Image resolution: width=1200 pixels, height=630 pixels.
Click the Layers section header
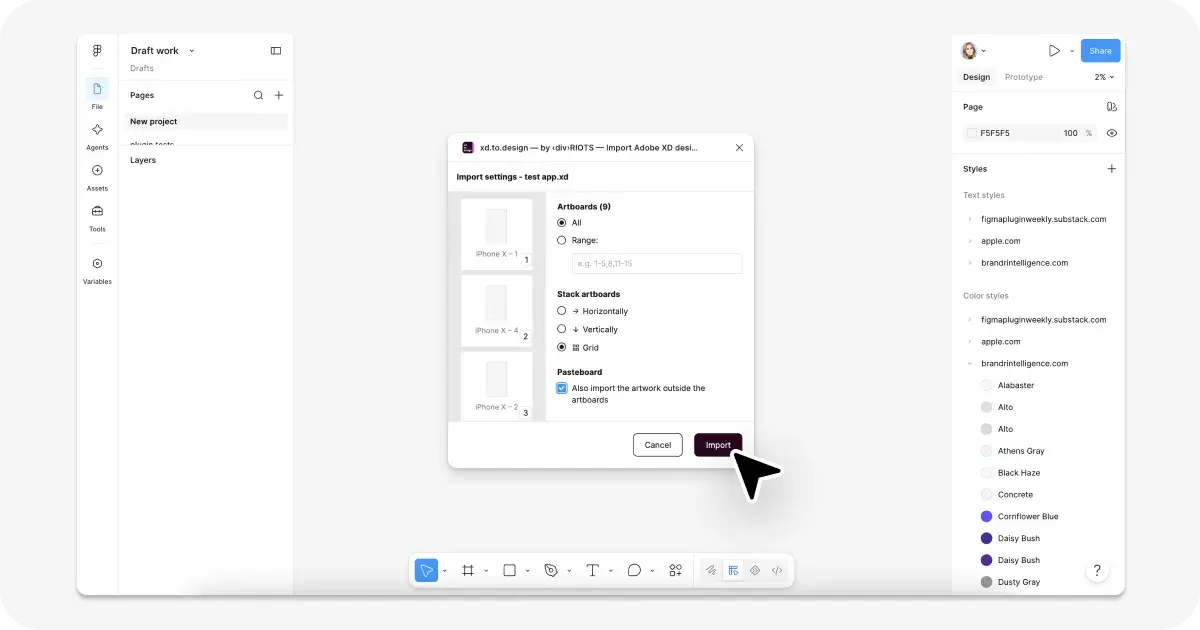click(143, 160)
